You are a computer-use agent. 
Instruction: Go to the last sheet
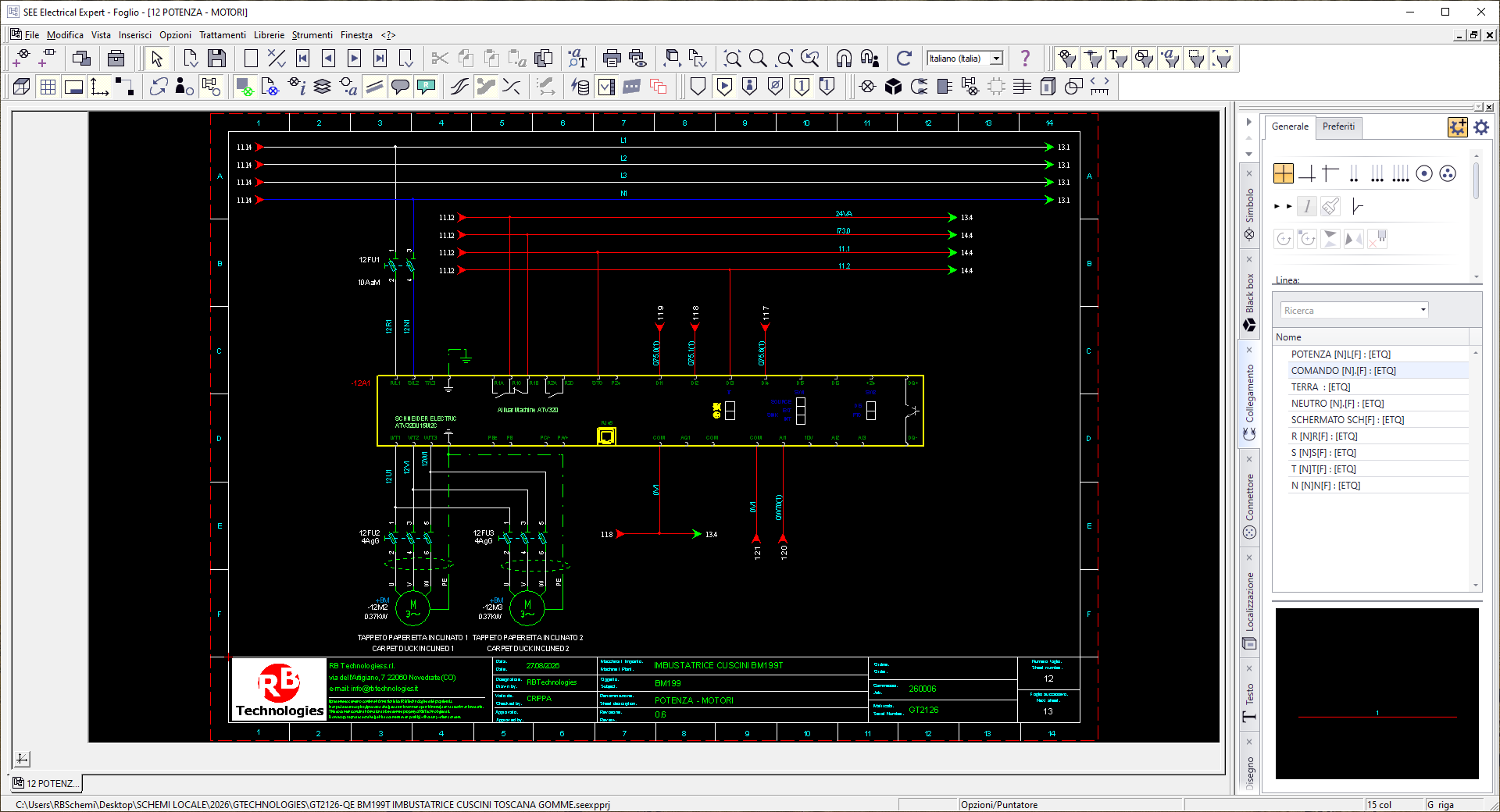[x=380, y=59]
